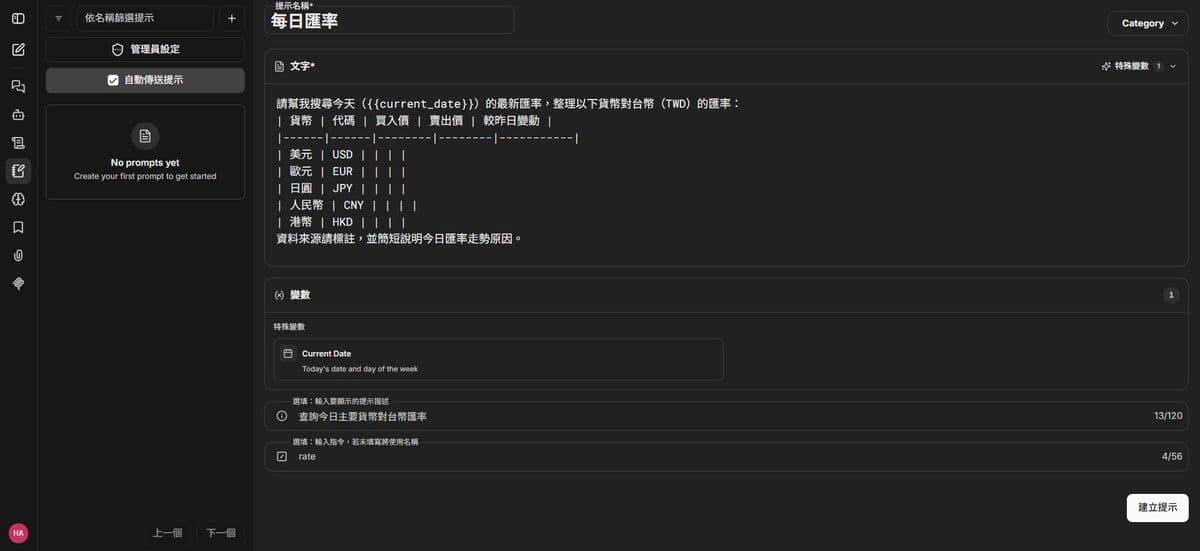Click the 港幣 | HKD table row
Viewport: 1200px width, 551px height.
pyautogui.click(x=341, y=222)
